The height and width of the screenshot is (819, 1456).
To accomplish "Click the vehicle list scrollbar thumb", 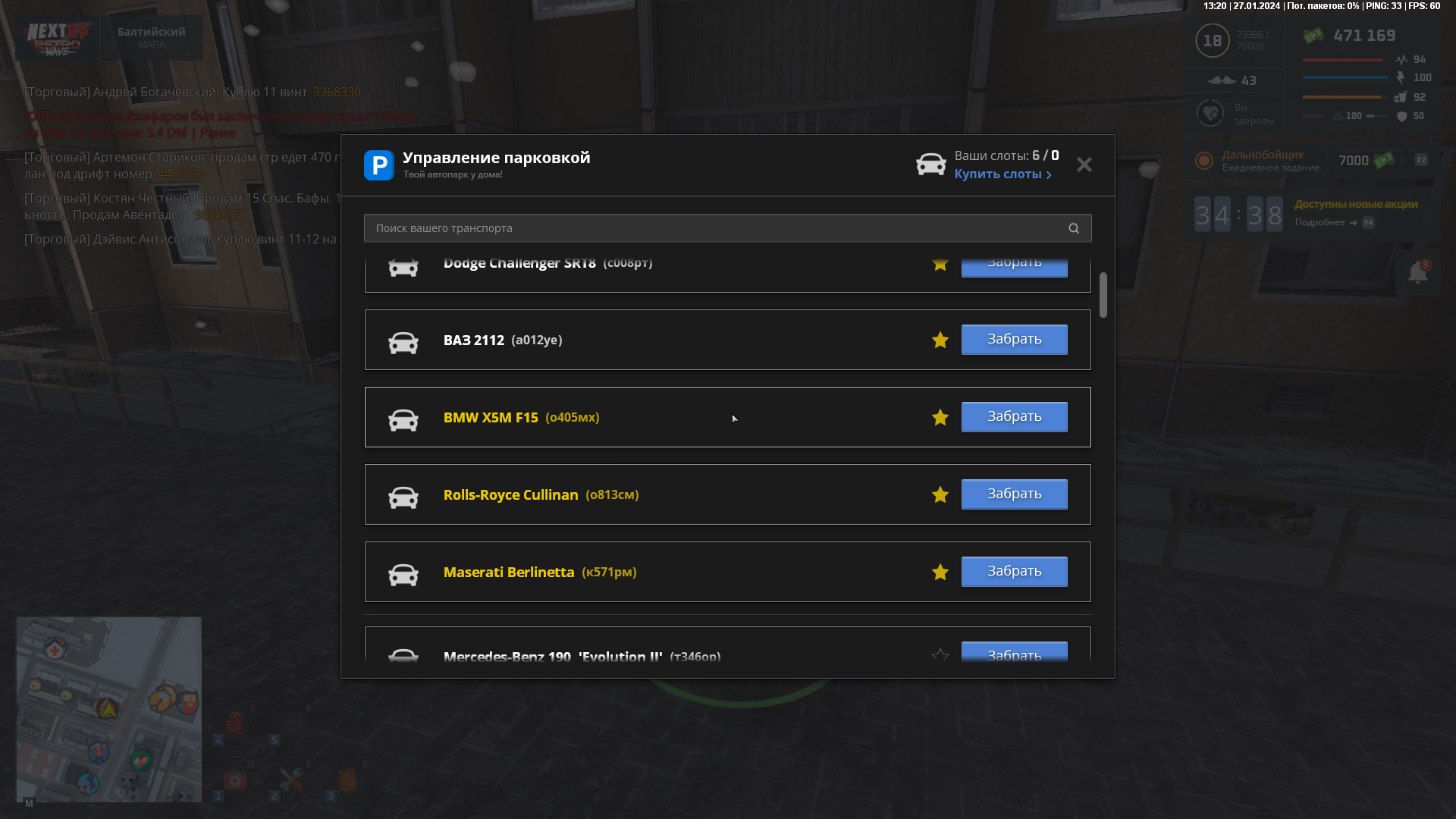I will [x=1103, y=295].
